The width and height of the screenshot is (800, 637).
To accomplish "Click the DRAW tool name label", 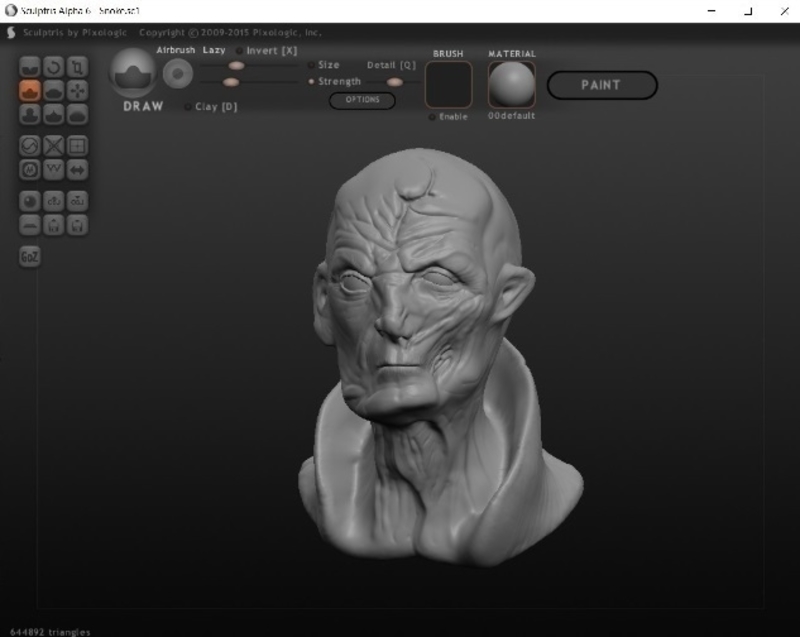I will pyautogui.click(x=143, y=106).
